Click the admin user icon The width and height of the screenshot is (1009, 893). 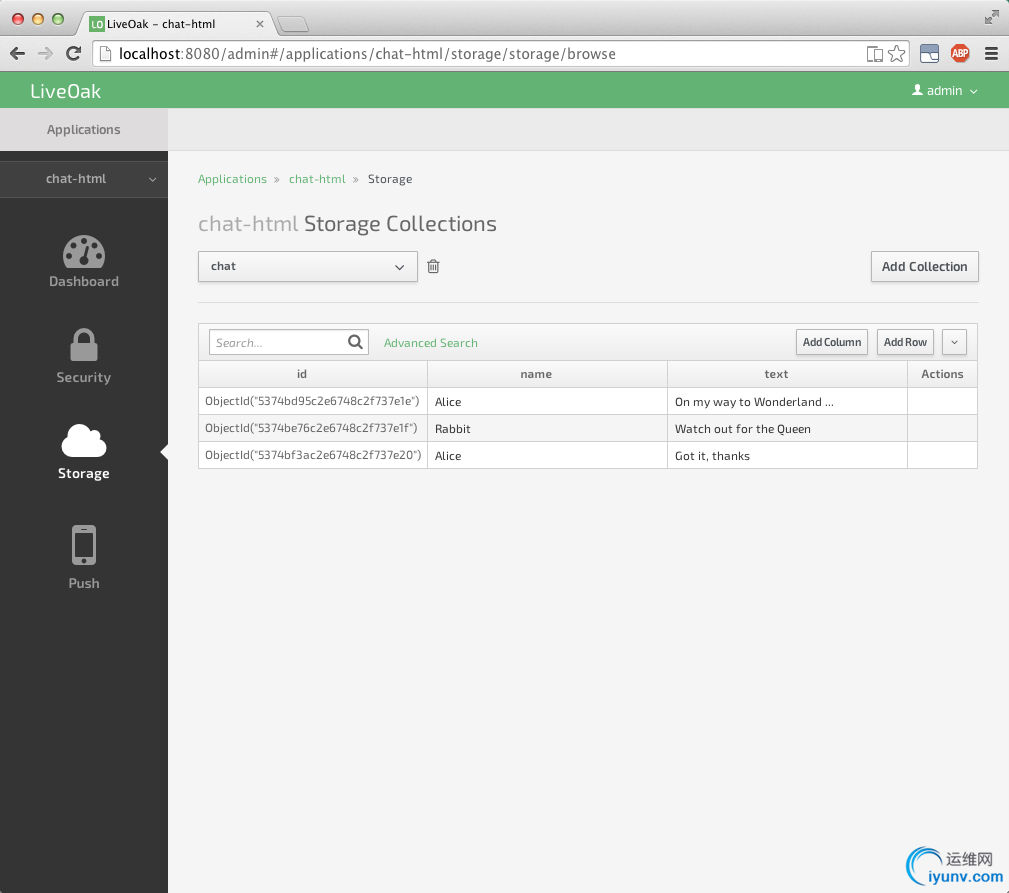click(x=918, y=90)
